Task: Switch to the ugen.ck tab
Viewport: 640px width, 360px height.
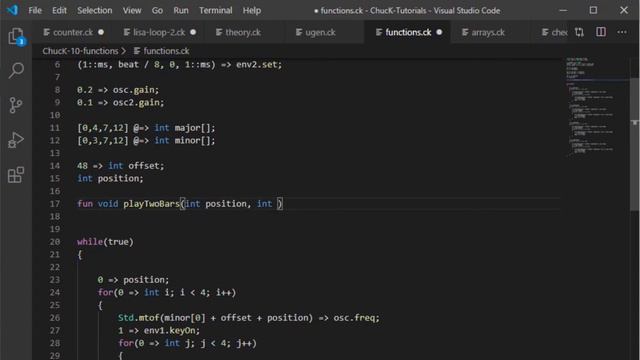Action: pos(320,32)
